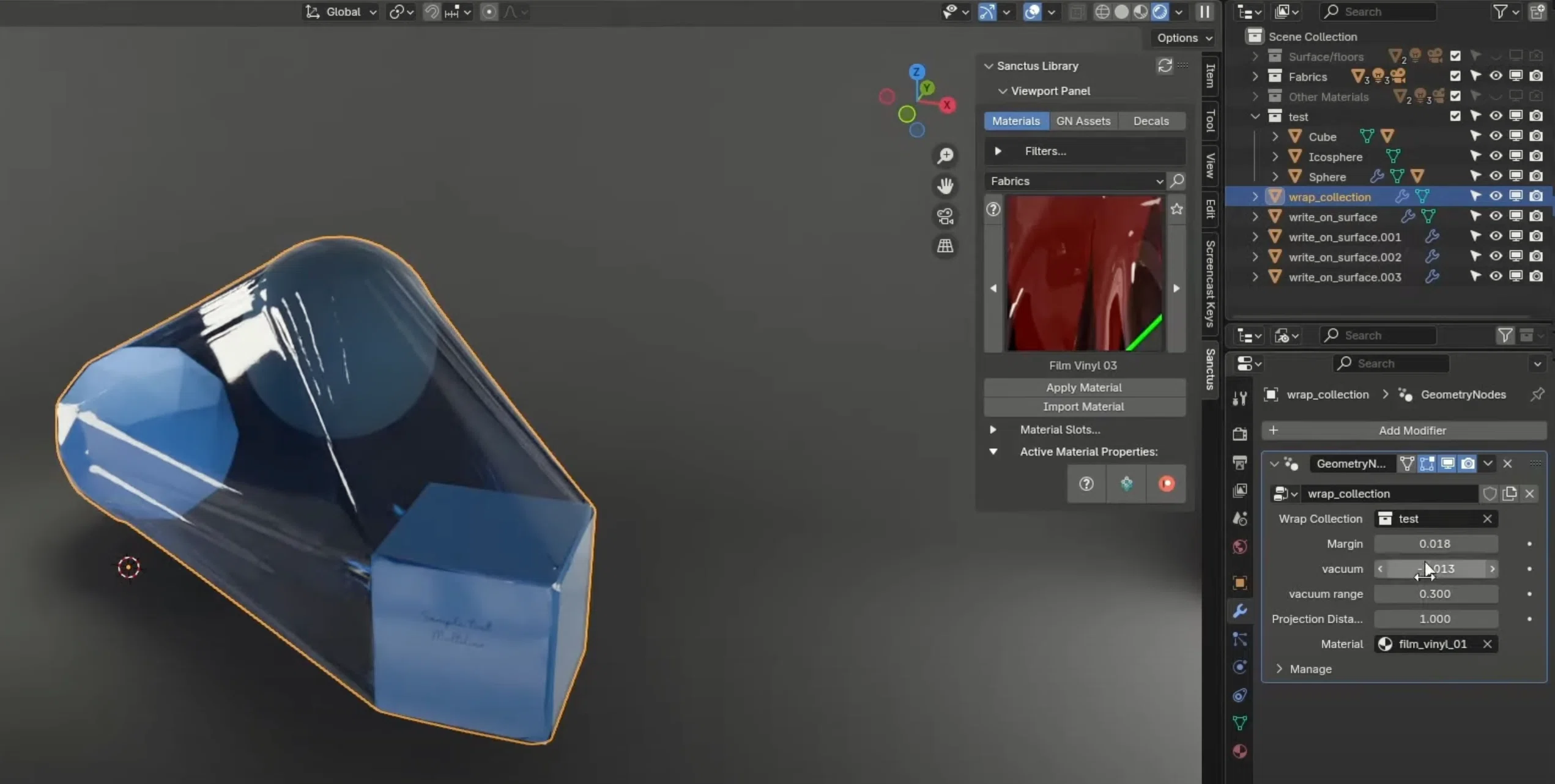Refresh the Sanctus Library
The image size is (1555, 784).
[1165, 65]
